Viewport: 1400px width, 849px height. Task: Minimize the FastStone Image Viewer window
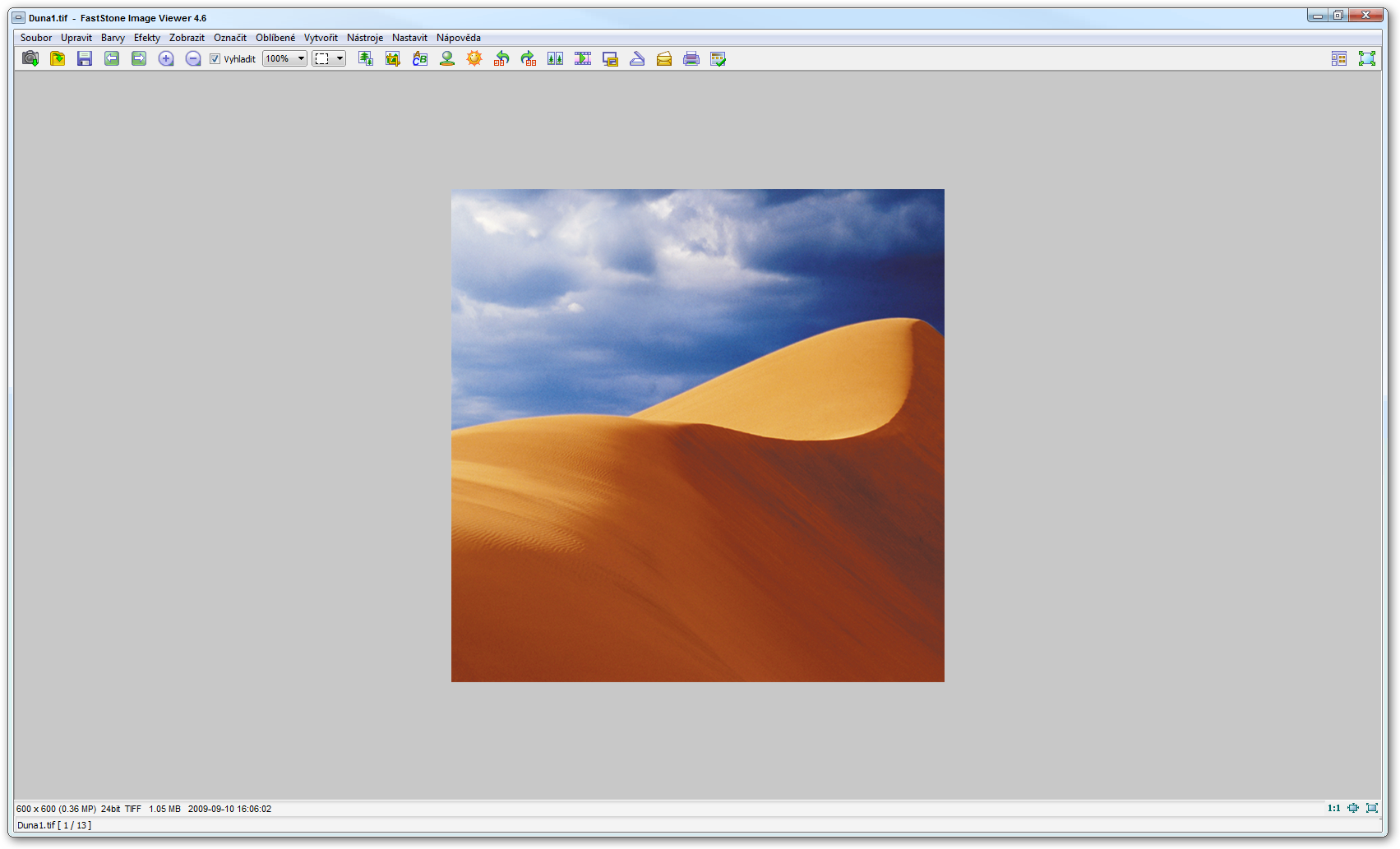pos(1318,16)
